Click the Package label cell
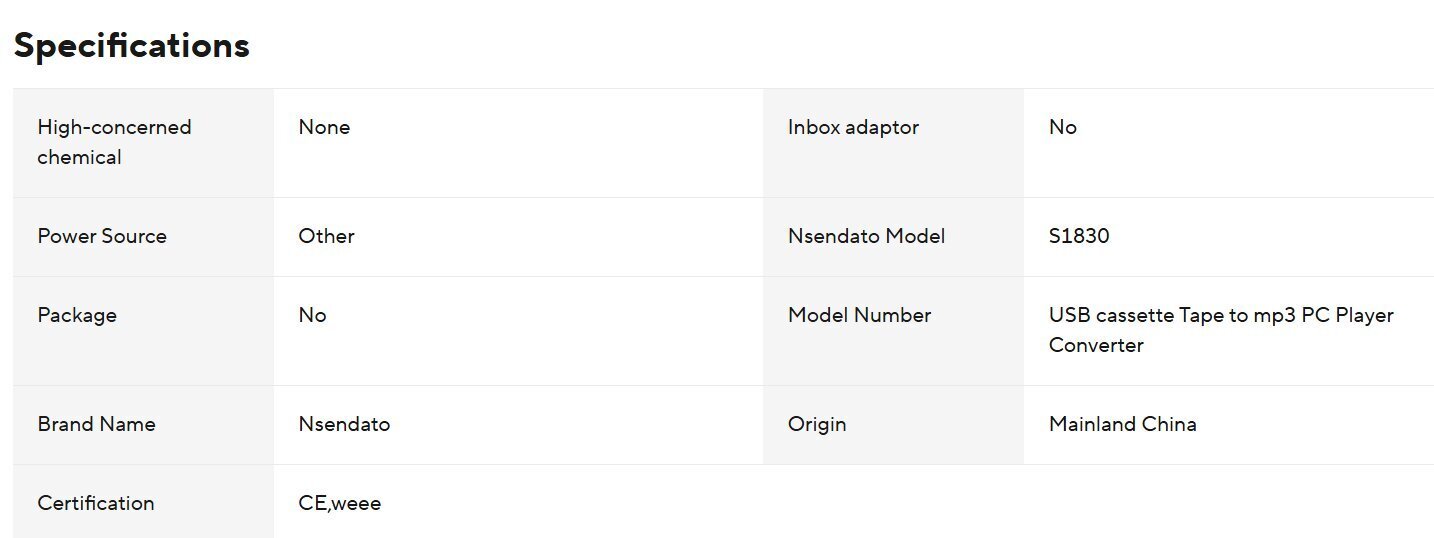The image size is (1434, 538). click(x=77, y=315)
